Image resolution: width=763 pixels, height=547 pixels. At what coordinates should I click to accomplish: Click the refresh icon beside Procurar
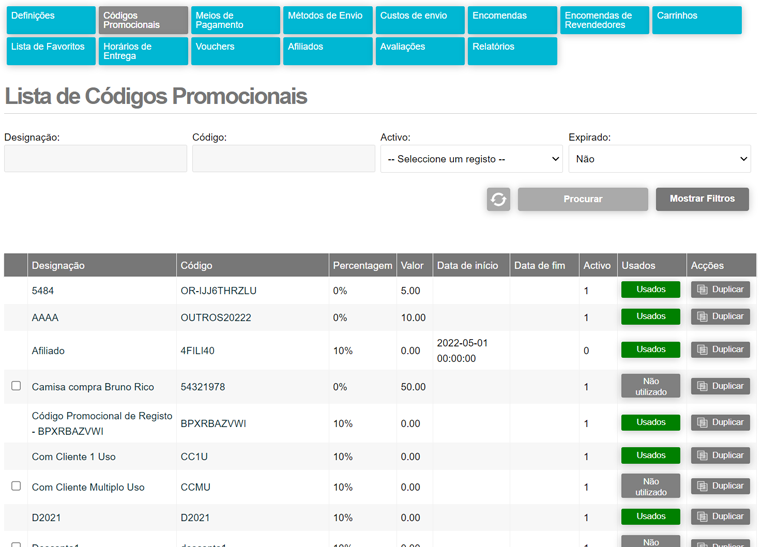click(498, 199)
